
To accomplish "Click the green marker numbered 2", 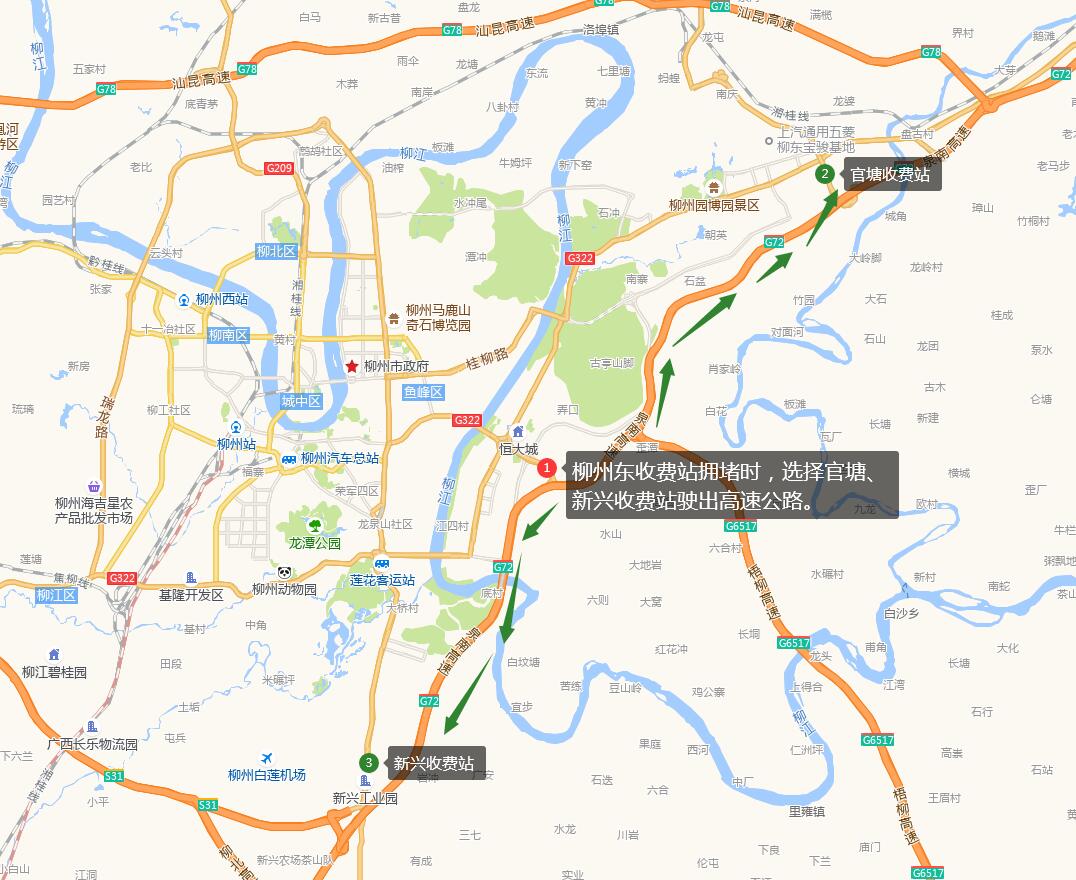I will tap(825, 174).
